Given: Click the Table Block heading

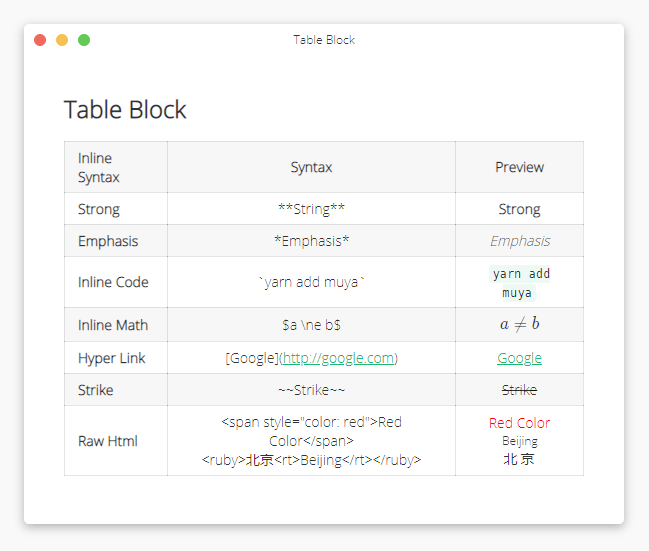Looking at the screenshot, I should coord(125,109).
